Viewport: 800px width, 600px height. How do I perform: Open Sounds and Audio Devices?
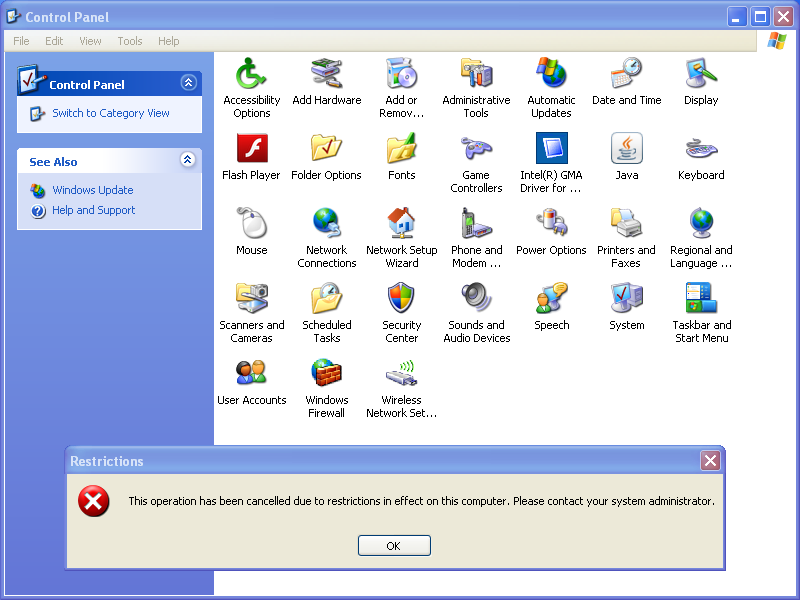(476, 299)
